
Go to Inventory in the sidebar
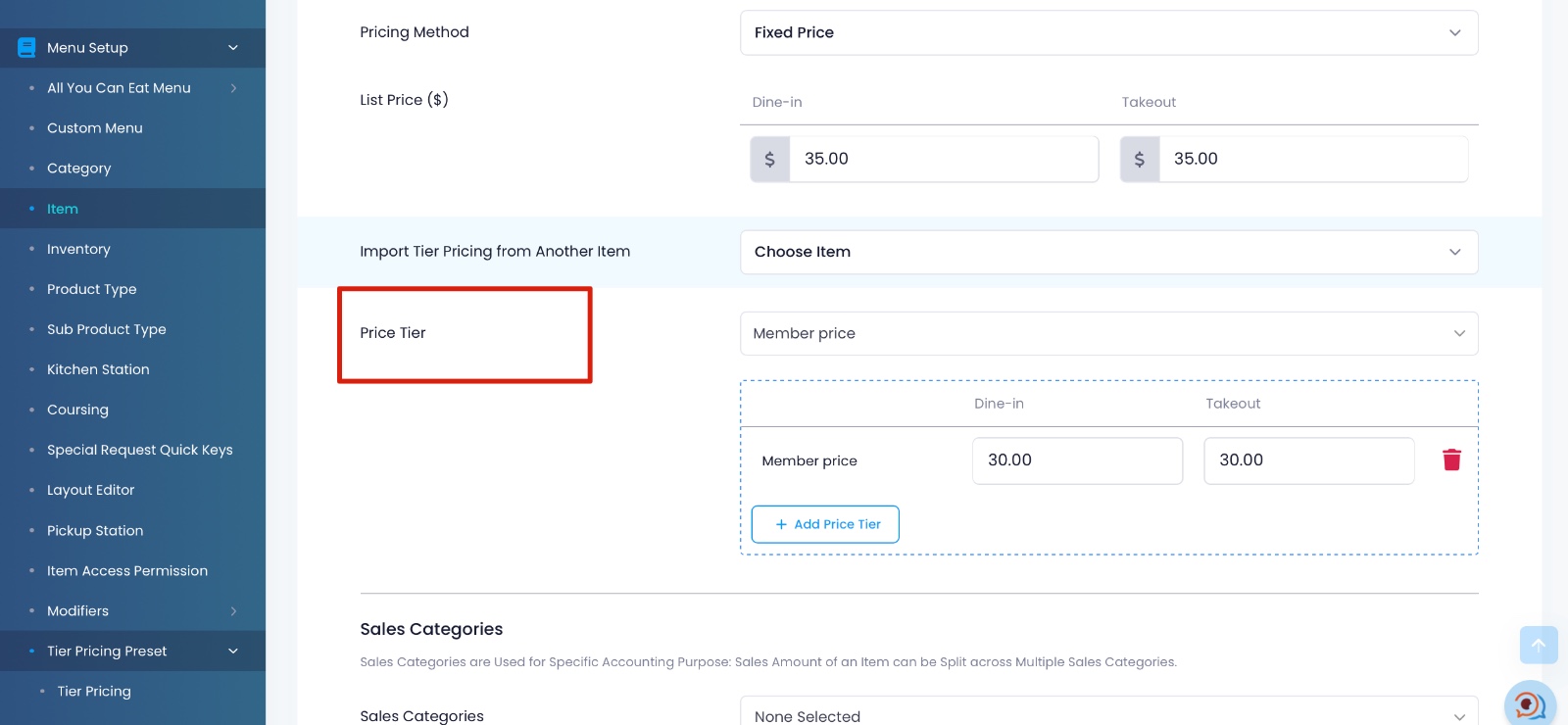pos(78,250)
